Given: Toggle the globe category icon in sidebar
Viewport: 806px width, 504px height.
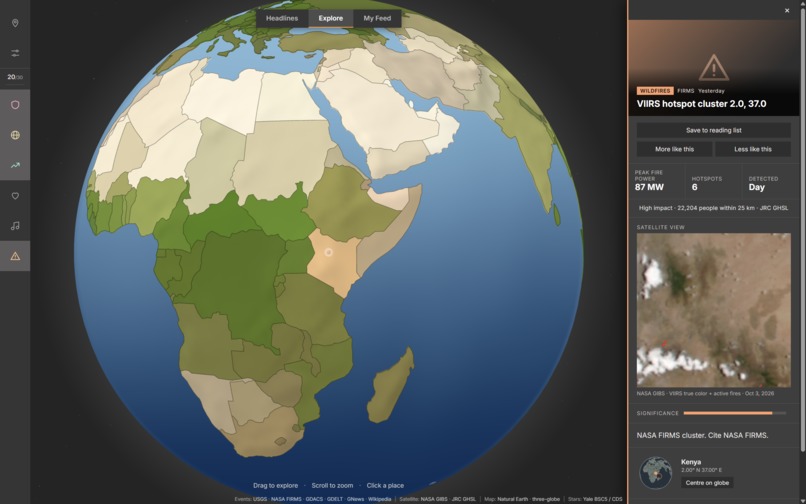Looking at the screenshot, I should 15,135.
